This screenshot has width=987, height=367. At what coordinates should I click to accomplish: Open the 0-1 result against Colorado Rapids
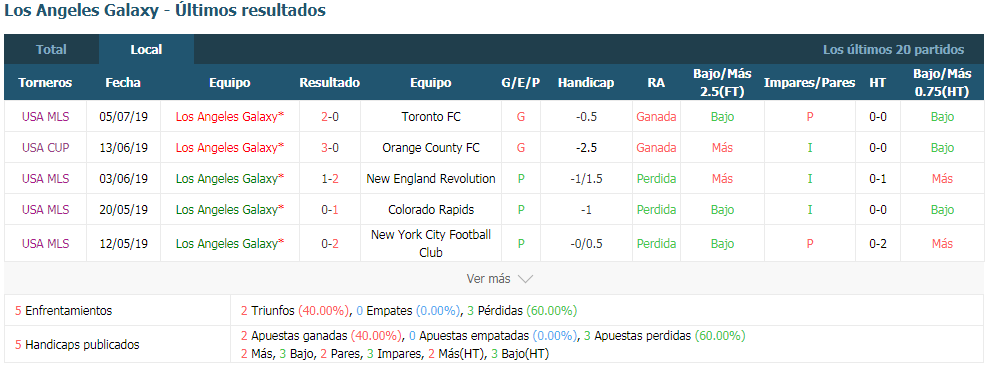click(330, 209)
